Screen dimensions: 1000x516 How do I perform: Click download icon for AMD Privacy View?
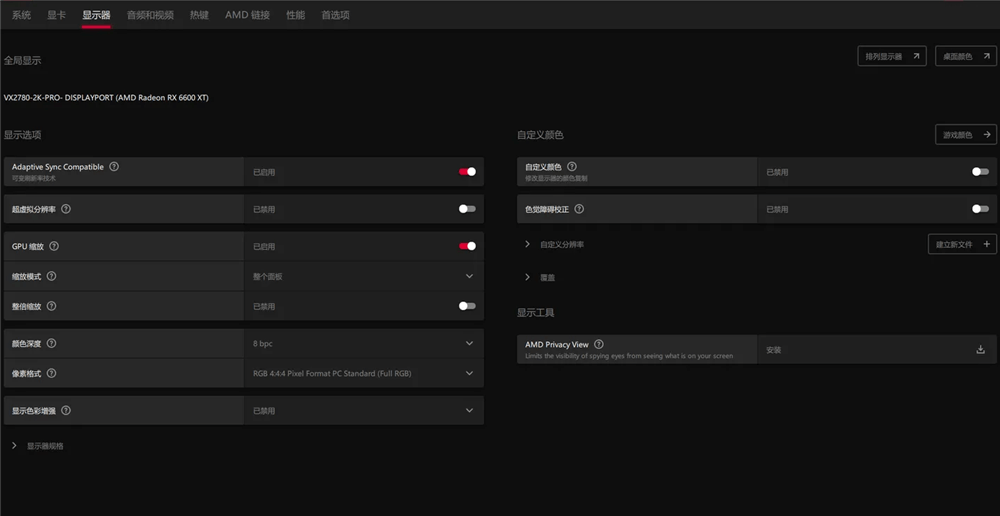(980, 349)
